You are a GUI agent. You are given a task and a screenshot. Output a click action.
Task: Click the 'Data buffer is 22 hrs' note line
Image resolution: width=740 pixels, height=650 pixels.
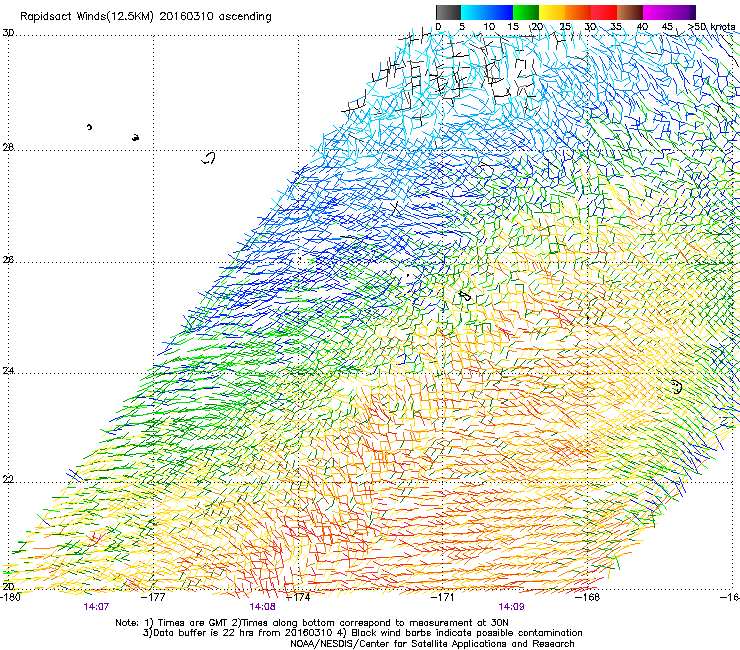click(x=362, y=633)
